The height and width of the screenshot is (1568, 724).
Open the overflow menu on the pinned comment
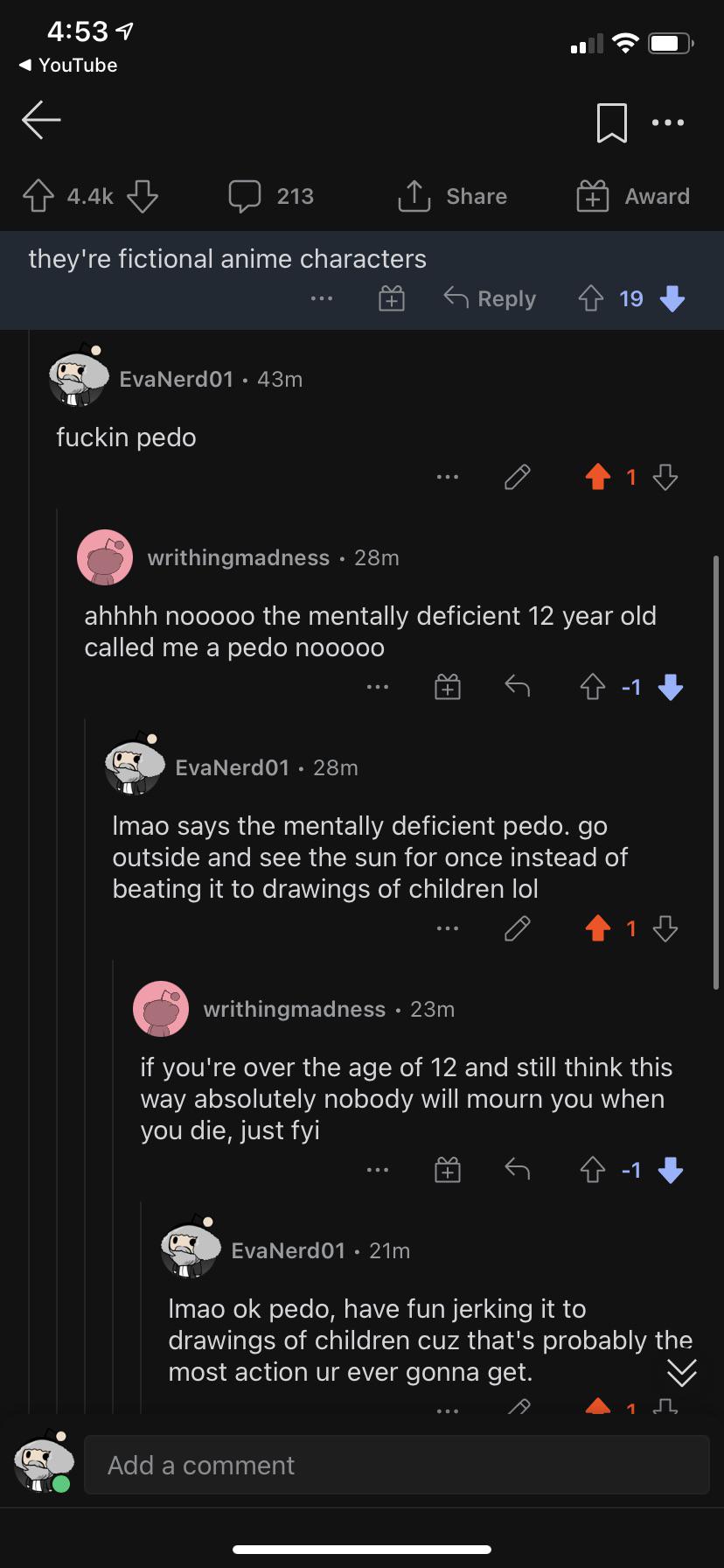click(x=322, y=298)
